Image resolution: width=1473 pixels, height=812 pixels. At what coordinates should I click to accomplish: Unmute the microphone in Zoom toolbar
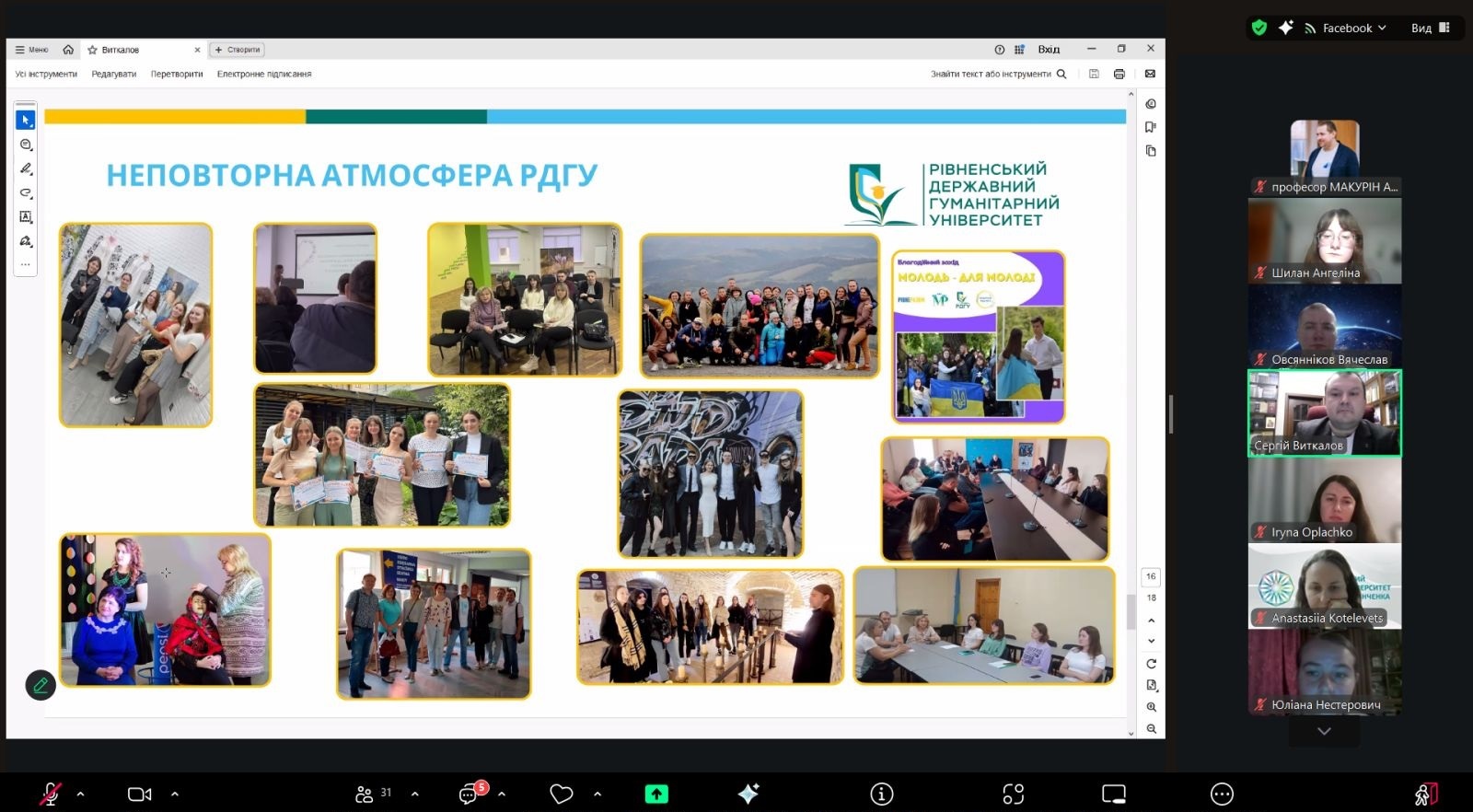coord(51,794)
